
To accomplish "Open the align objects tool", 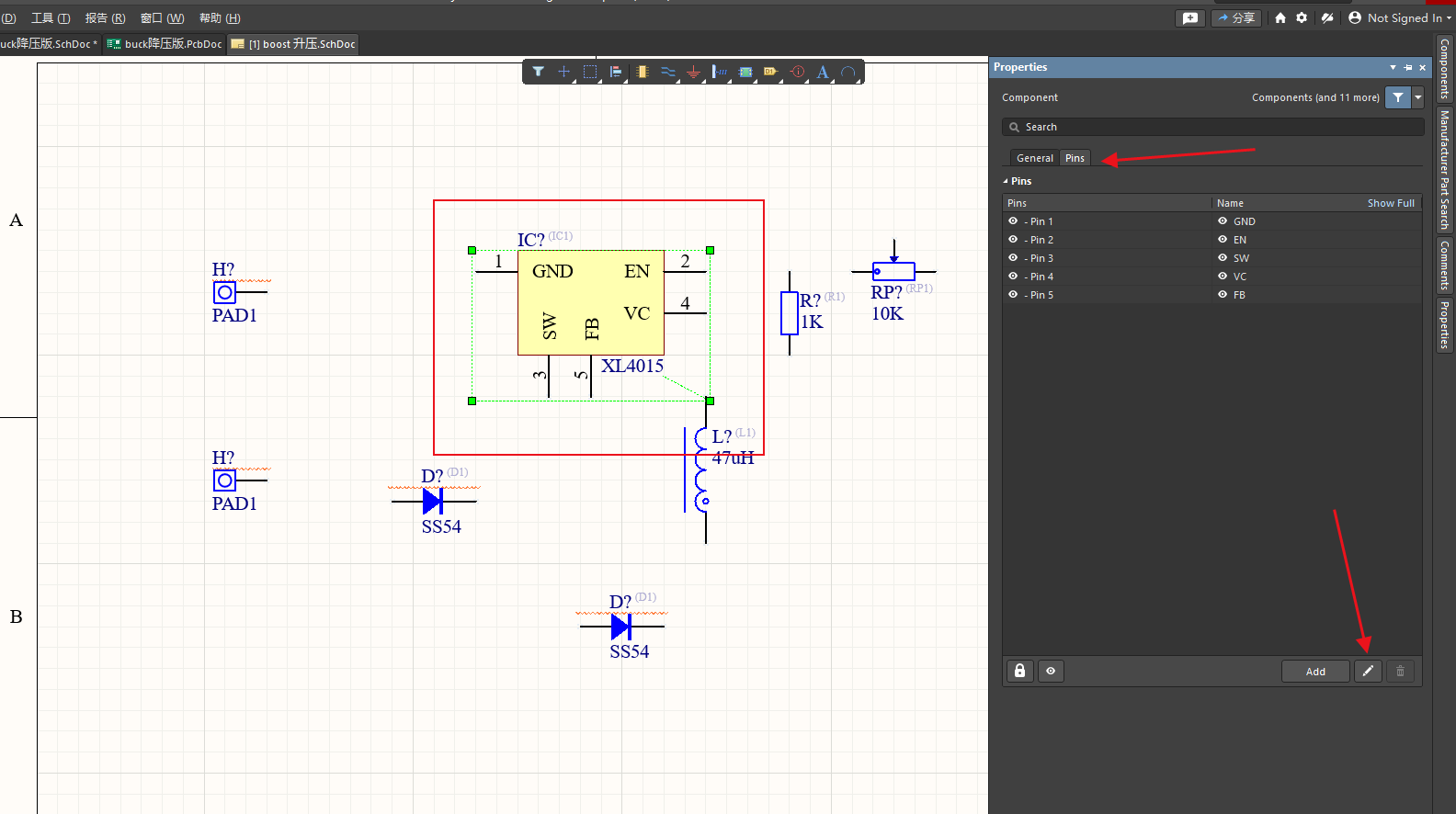I will point(616,72).
